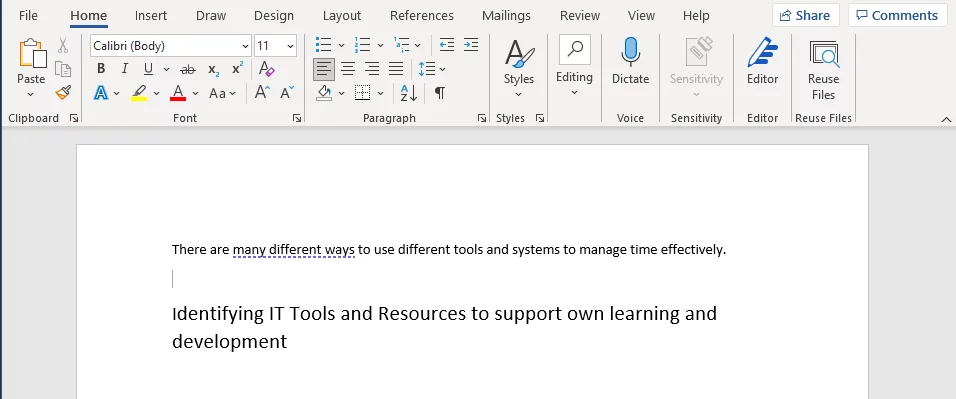The height and width of the screenshot is (399, 956).
Task: Open the Reuse Files pane
Action: [x=823, y=69]
